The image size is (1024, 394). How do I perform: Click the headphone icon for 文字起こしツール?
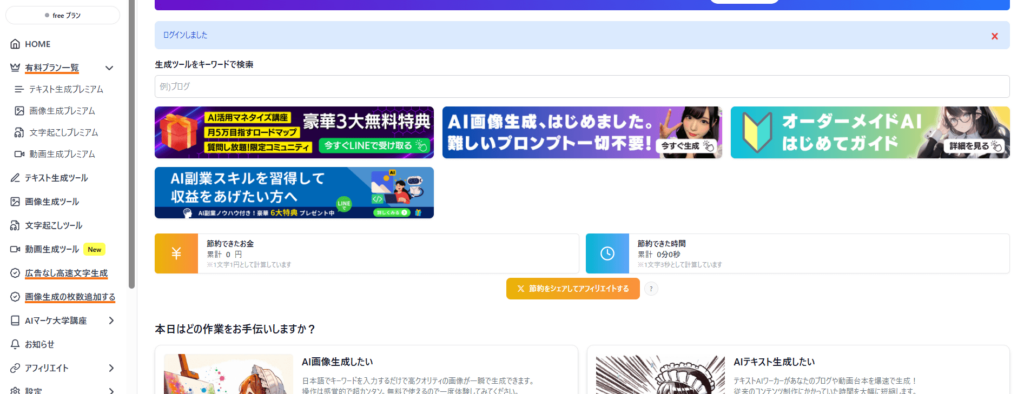15,225
